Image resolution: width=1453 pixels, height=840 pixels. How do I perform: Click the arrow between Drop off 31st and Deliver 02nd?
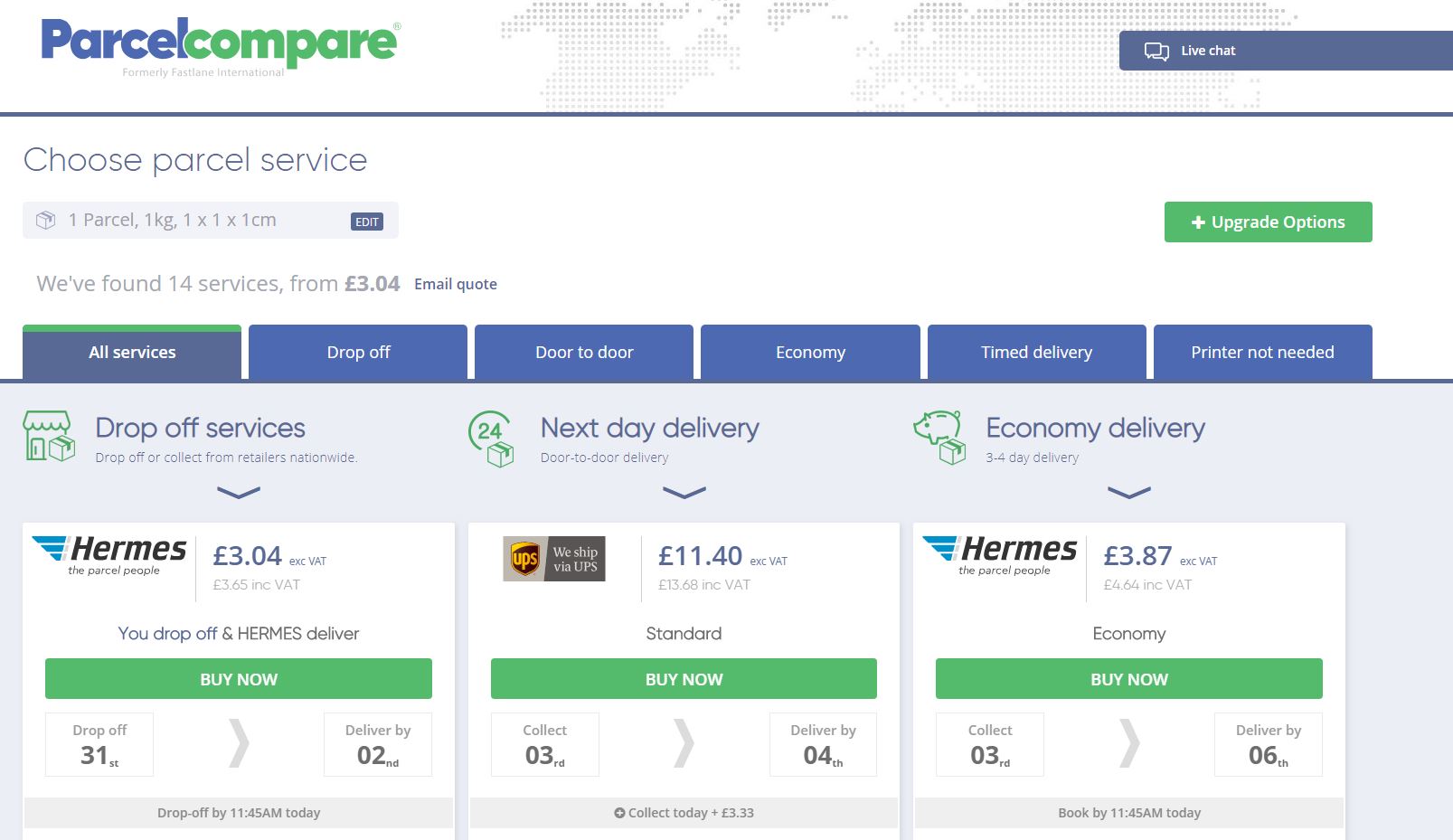(x=239, y=743)
